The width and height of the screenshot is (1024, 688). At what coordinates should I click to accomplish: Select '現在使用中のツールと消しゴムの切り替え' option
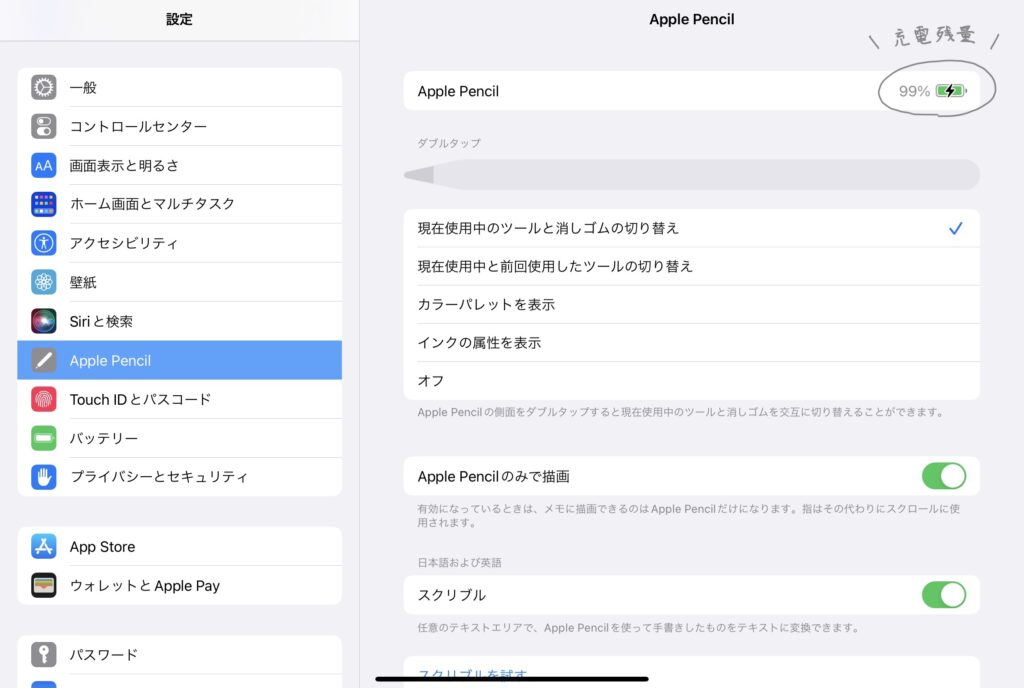pos(692,228)
